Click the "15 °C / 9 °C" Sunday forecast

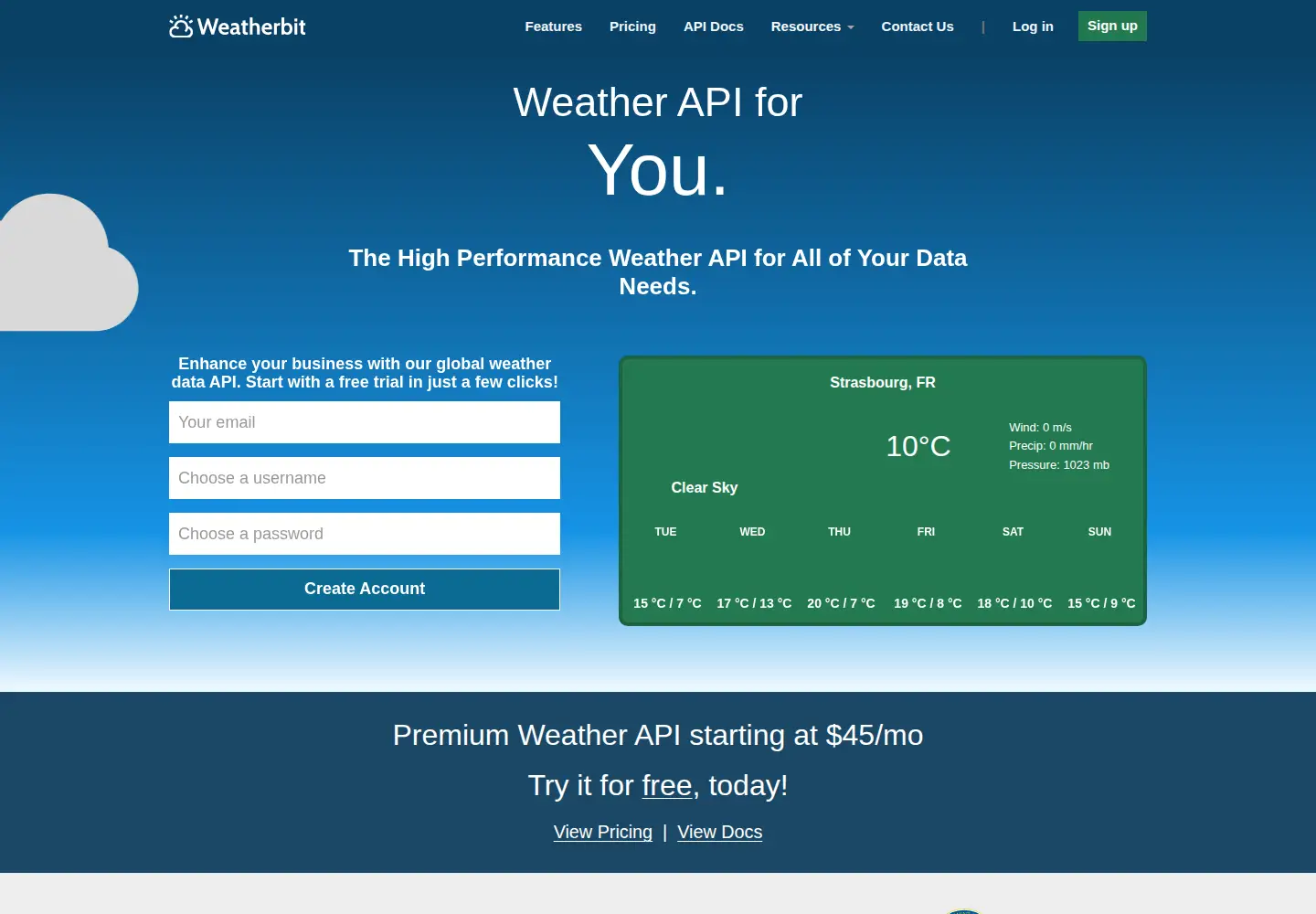pyautogui.click(x=1101, y=603)
